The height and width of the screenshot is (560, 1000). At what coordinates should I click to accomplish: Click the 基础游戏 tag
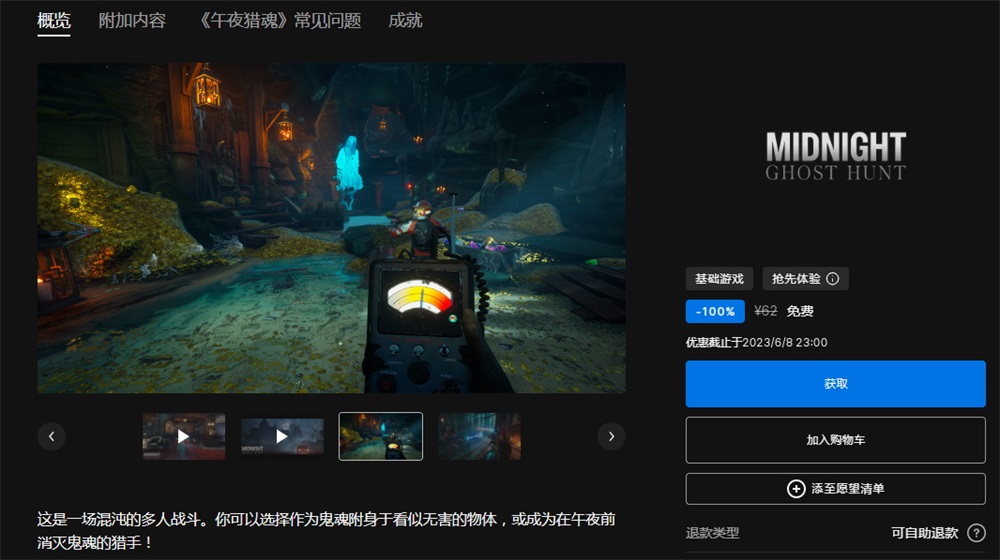click(x=719, y=279)
